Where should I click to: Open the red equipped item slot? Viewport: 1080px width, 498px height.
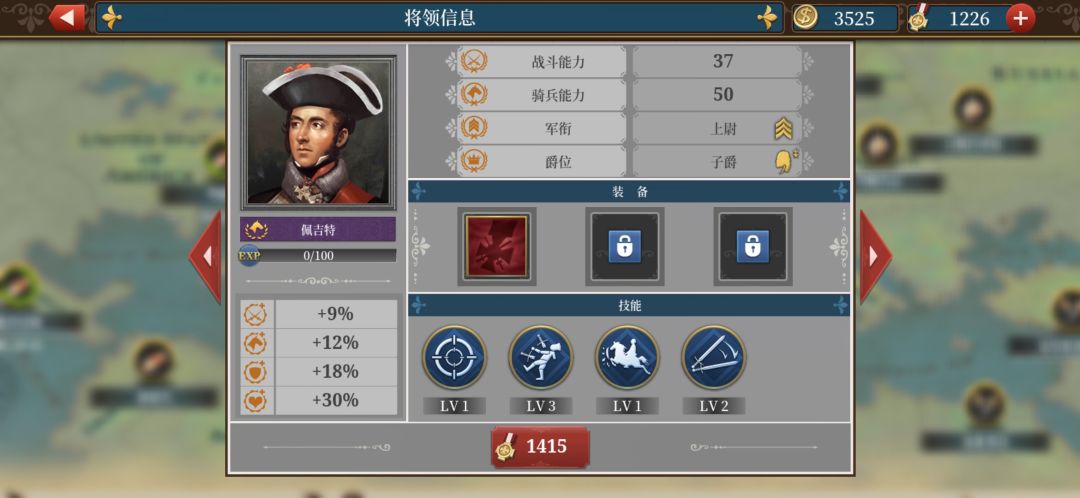(x=497, y=247)
